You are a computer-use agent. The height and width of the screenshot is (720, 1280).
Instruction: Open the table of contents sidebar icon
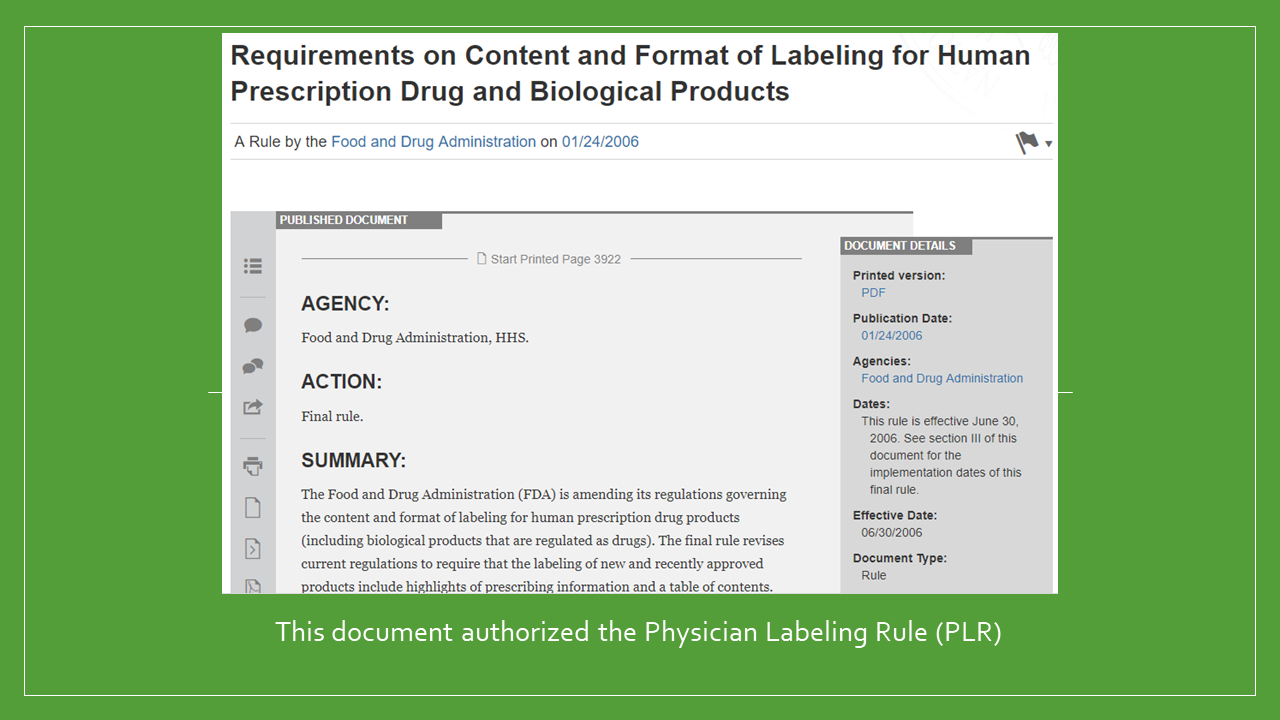[x=252, y=266]
